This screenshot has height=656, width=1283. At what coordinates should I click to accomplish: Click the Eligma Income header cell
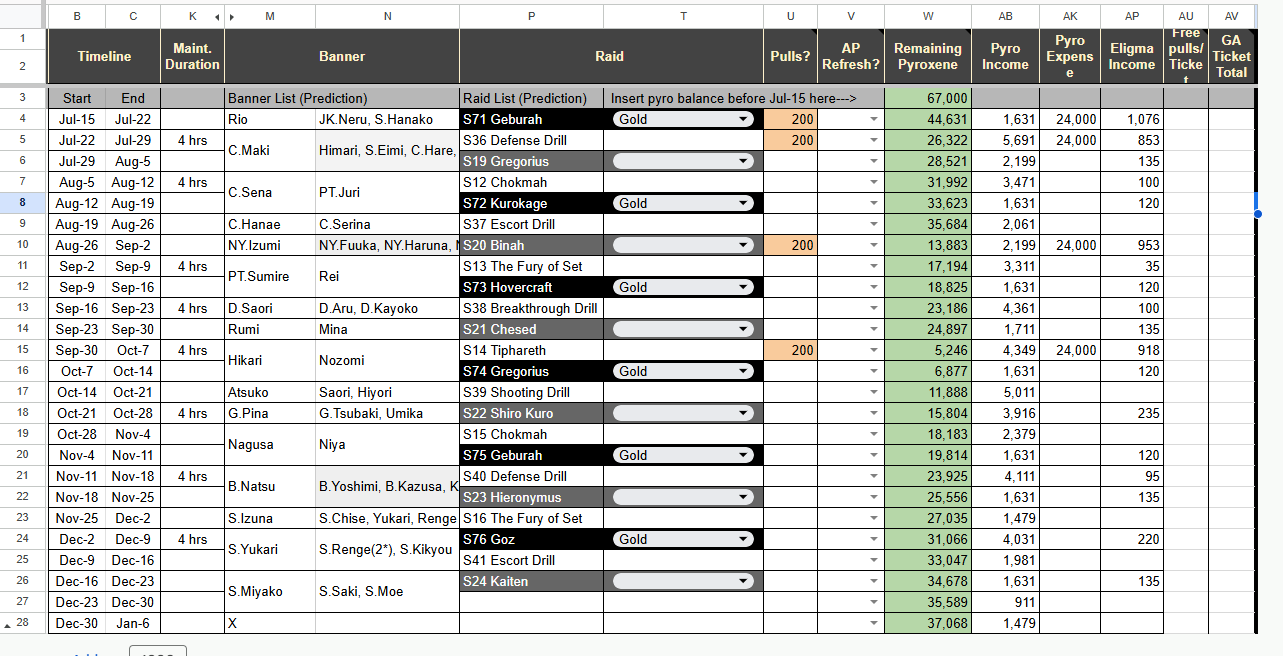coord(1131,56)
